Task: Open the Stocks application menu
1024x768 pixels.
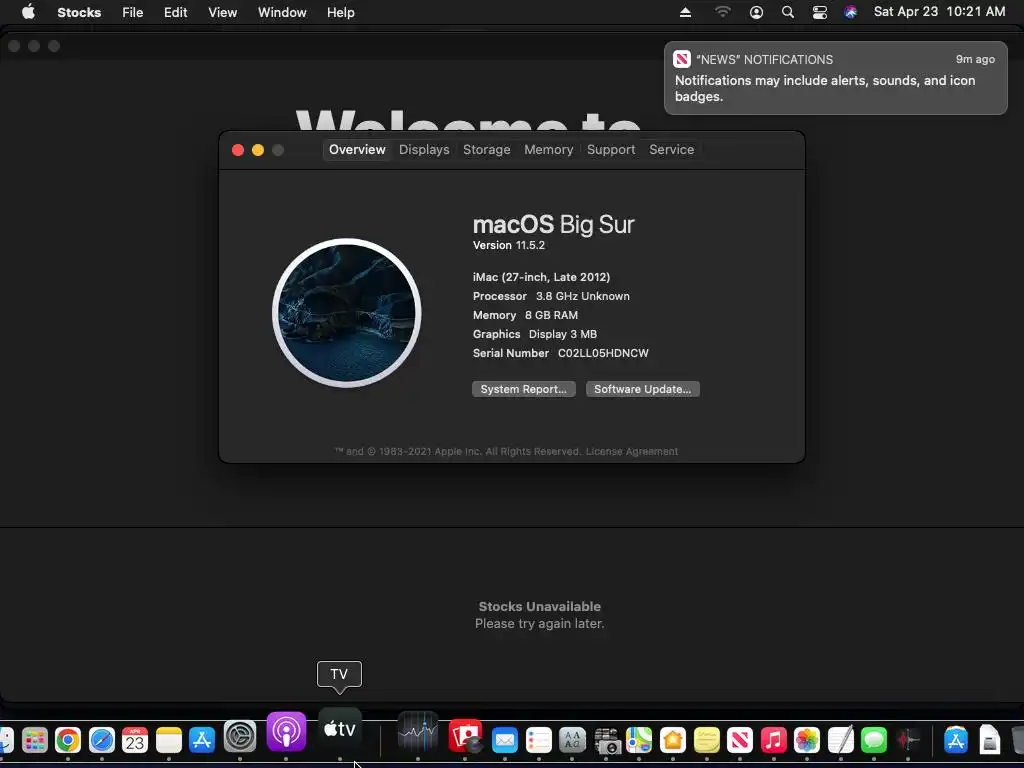Action: (x=79, y=12)
